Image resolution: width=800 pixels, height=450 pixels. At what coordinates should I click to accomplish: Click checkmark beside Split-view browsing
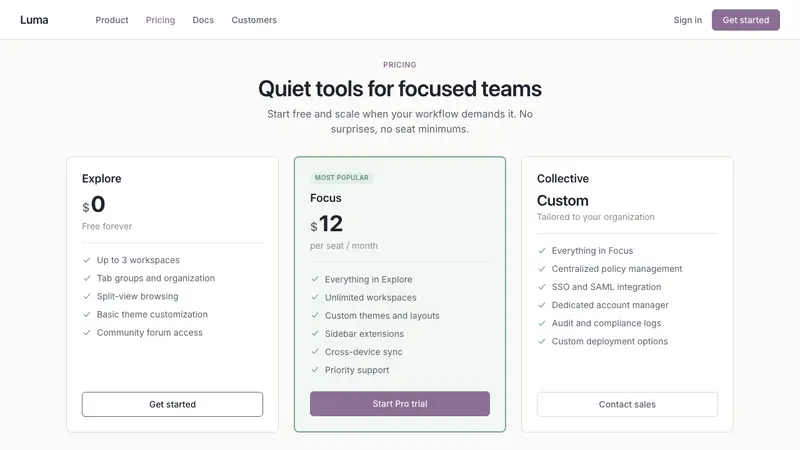tap(87, 296)
